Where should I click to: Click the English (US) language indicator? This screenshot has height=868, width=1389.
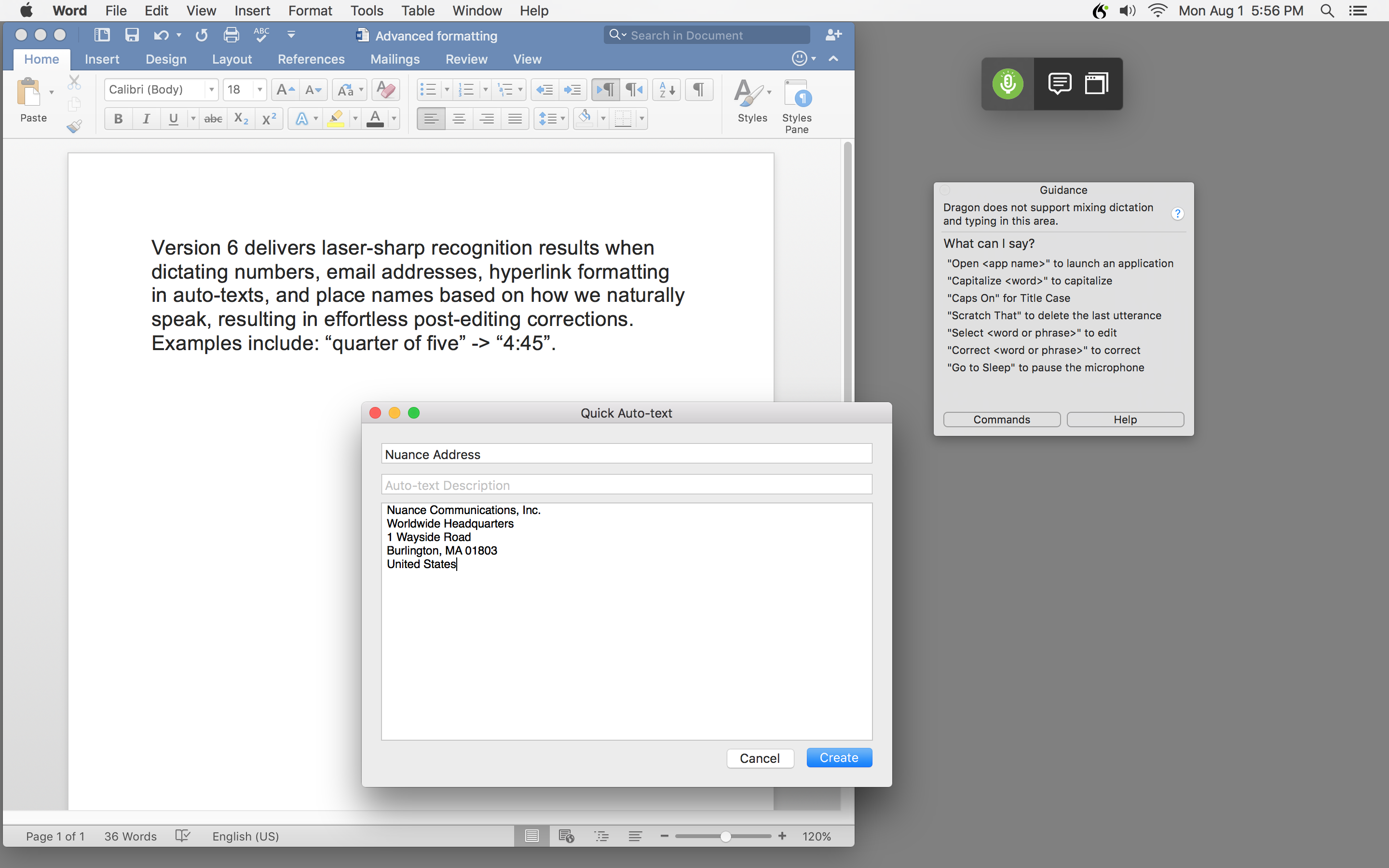[x=245, y=837]
